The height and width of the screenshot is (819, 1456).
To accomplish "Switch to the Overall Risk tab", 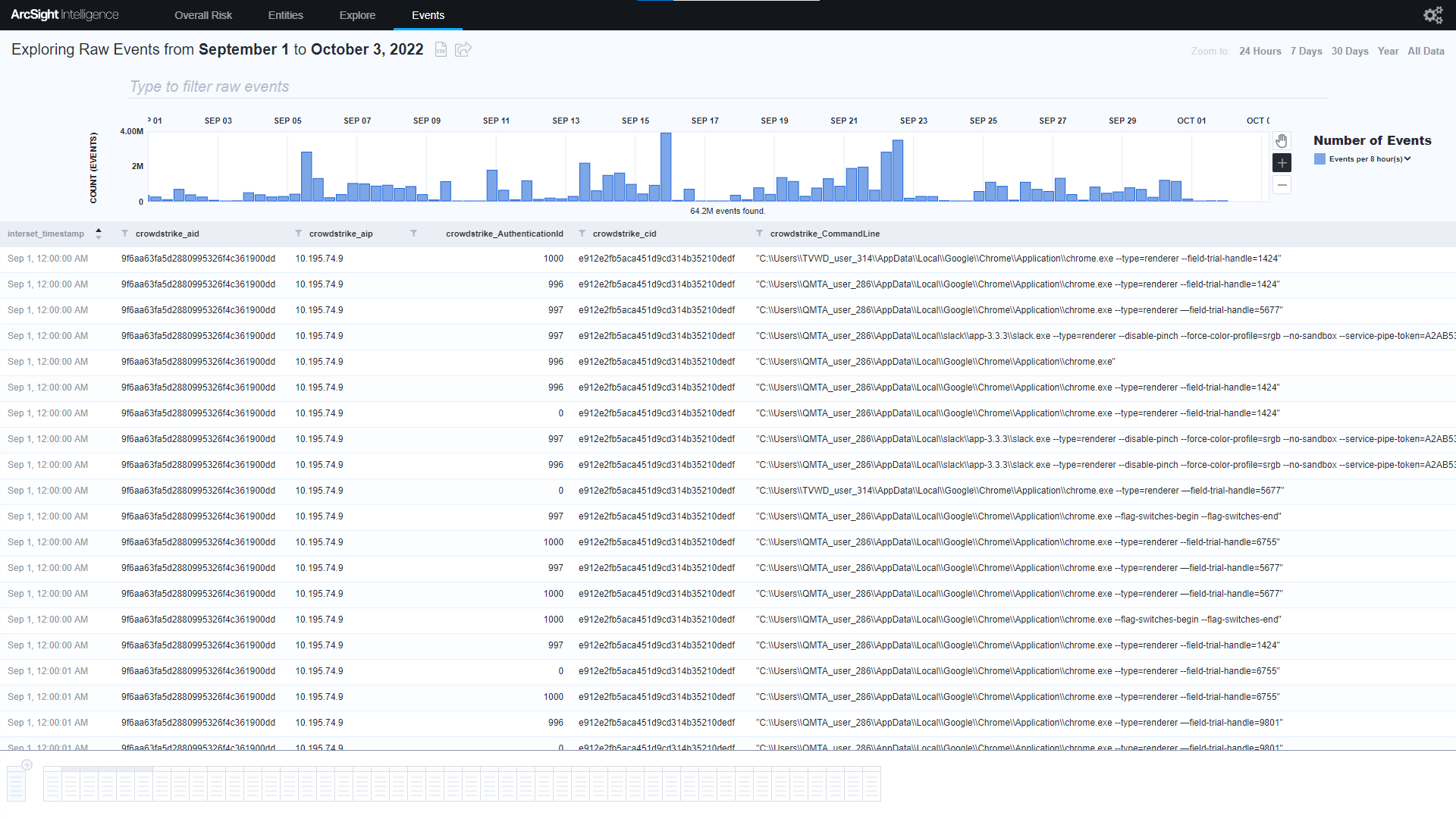I will click(x=203, y=15).
